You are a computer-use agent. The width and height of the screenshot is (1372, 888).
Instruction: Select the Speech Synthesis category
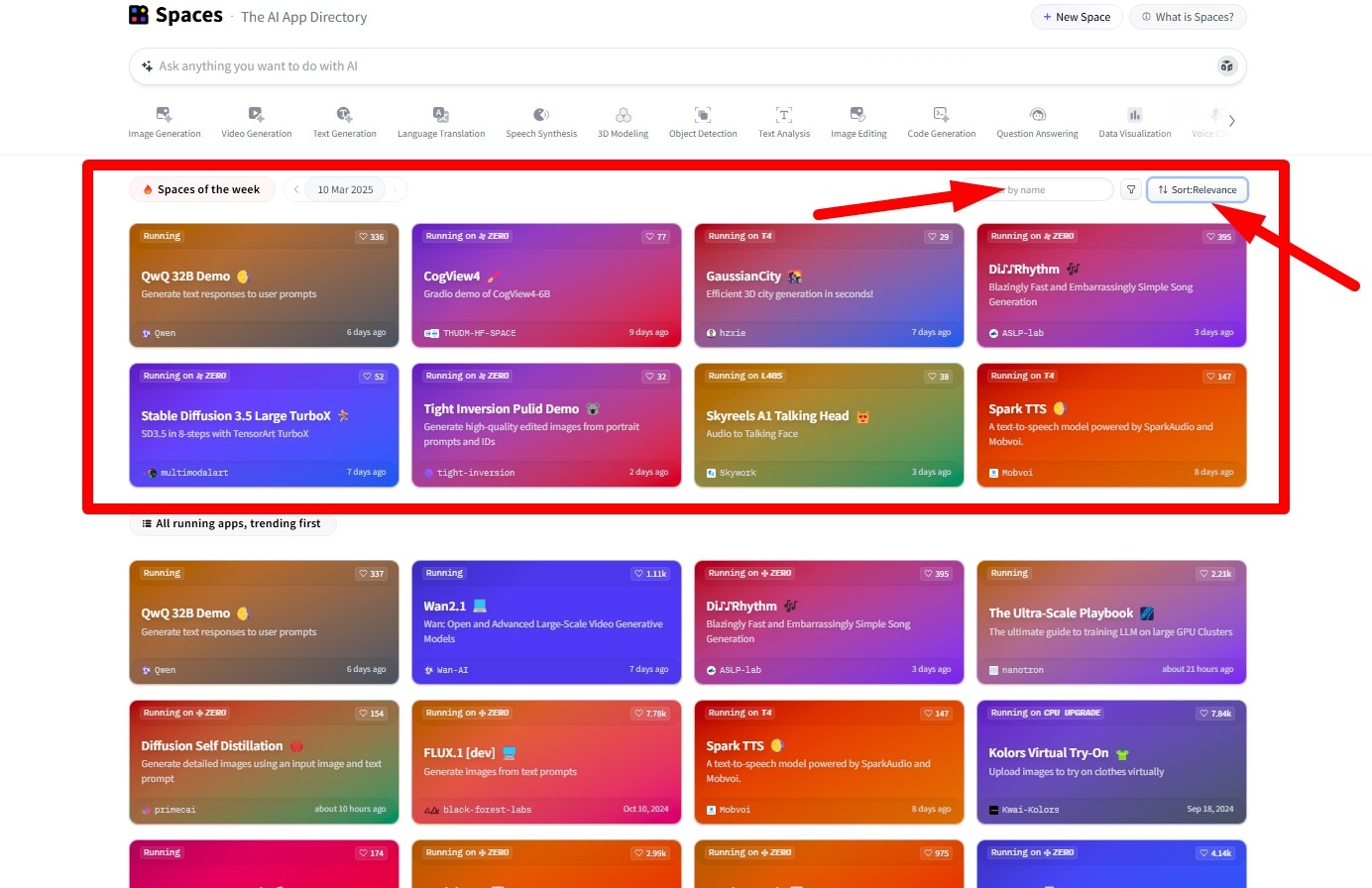541,122
